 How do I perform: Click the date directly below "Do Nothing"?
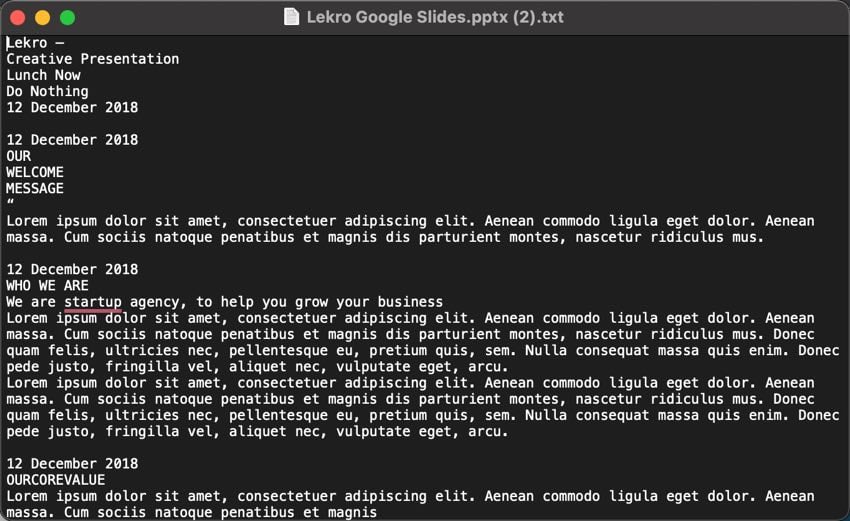[x=72, y=107]
